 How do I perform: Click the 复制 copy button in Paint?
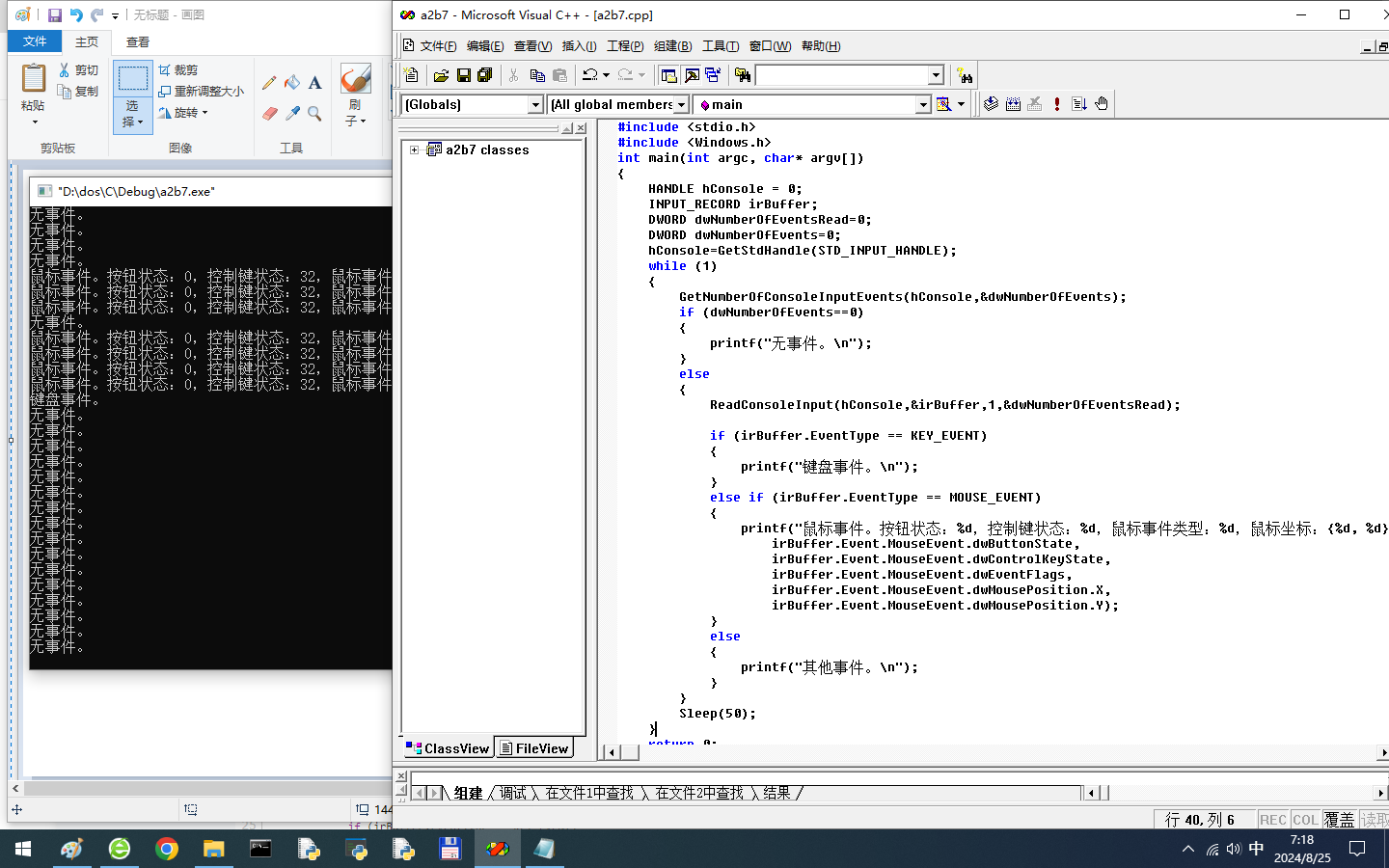pyautogui.click(x=78, y=92)
